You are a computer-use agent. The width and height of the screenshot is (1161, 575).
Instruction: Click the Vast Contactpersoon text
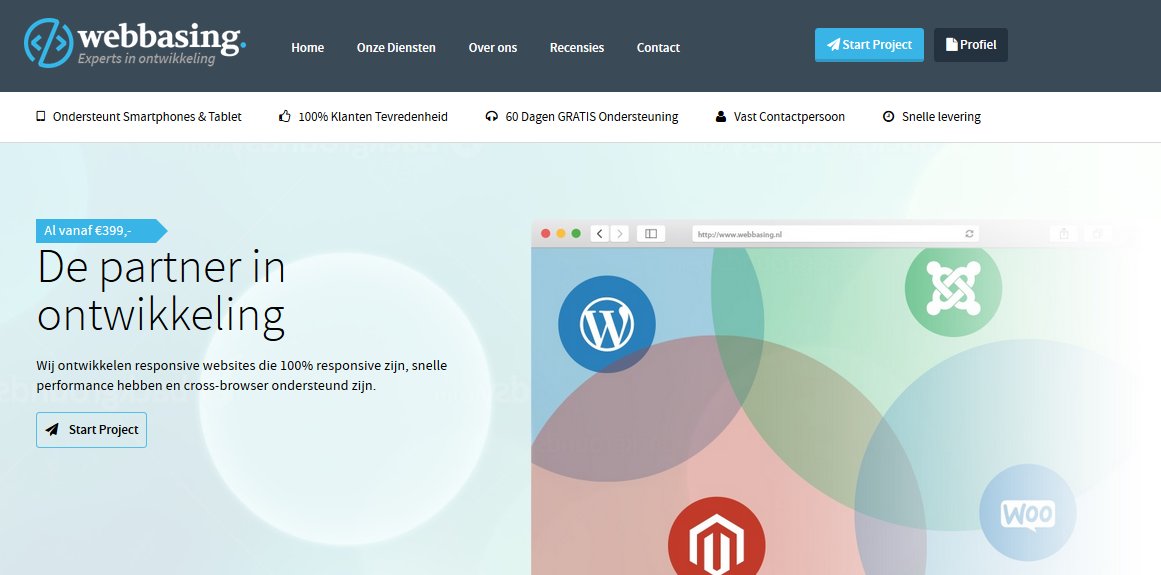[x=789, y=116]
